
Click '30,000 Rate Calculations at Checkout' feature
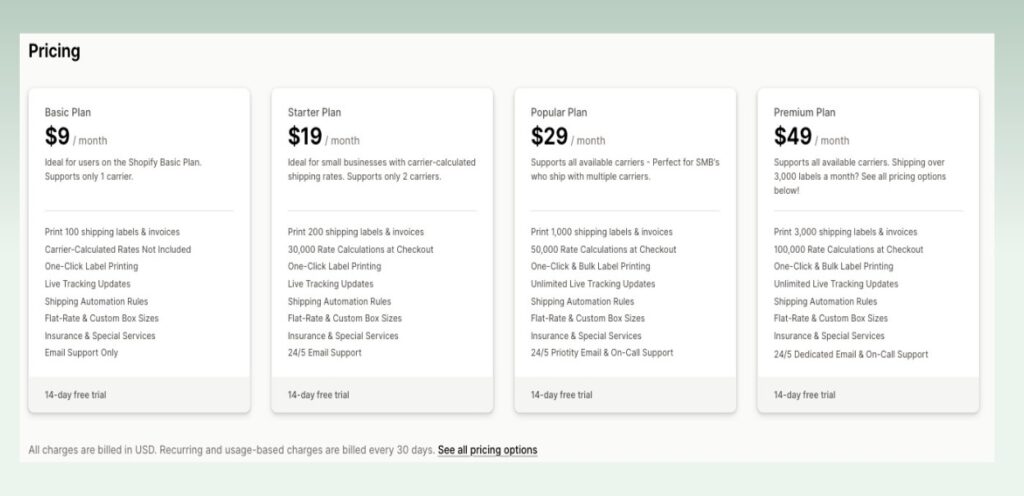pos(360,249)
